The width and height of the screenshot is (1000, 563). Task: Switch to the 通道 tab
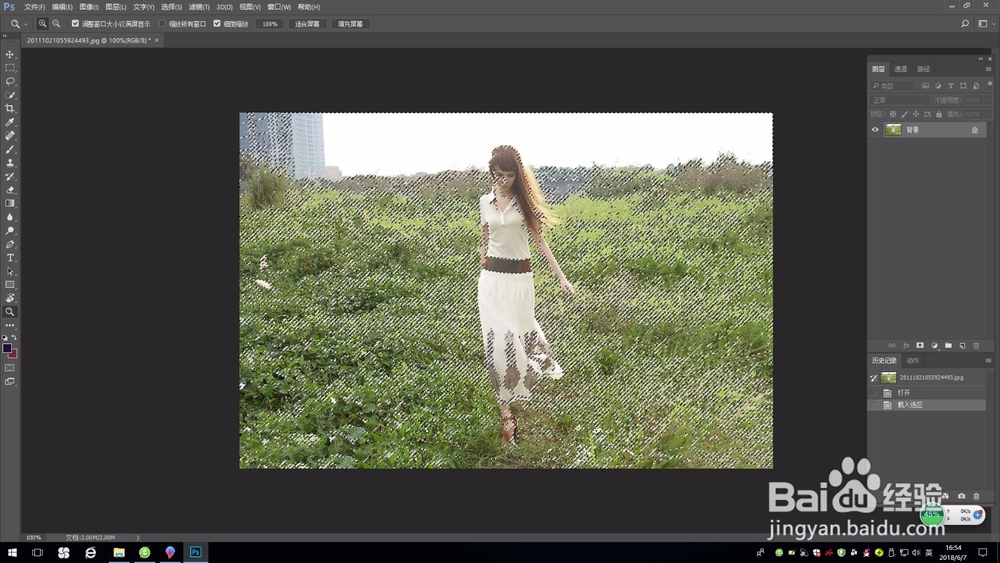click(901, 69)
